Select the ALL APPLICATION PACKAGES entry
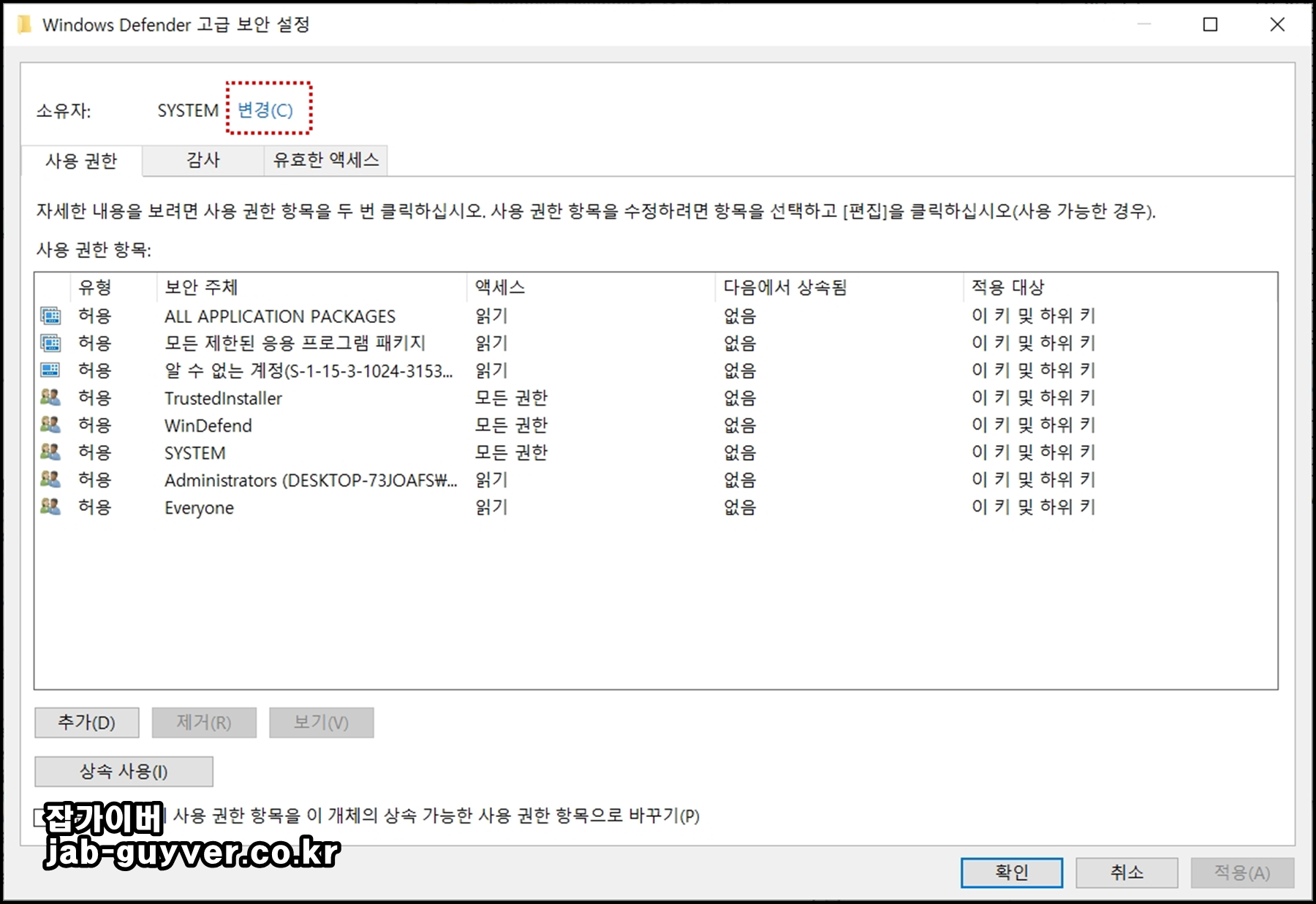Image resolution: width=1316 pixels, height=904 pixels. [x=655, y=316]
